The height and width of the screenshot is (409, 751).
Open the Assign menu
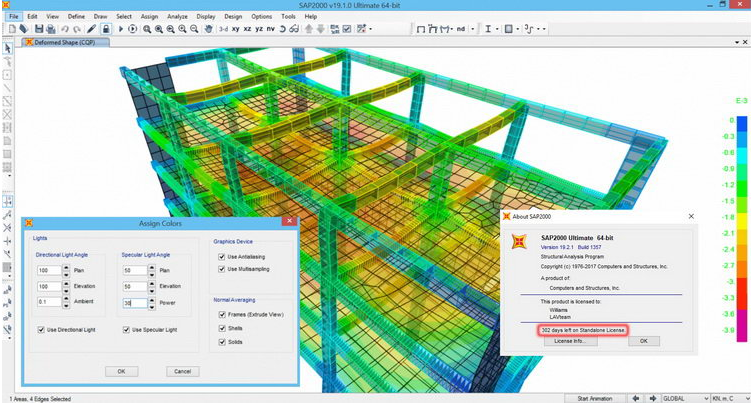tap(149, 16)
